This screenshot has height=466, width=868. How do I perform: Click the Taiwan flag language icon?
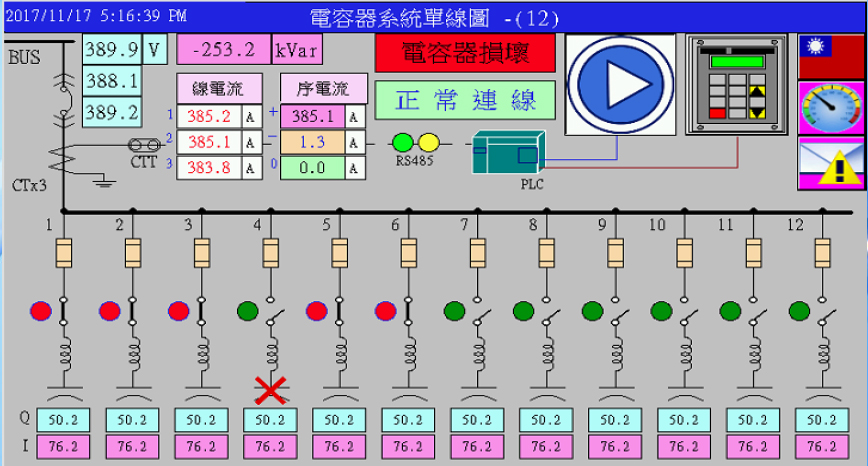tap(830, 55)
